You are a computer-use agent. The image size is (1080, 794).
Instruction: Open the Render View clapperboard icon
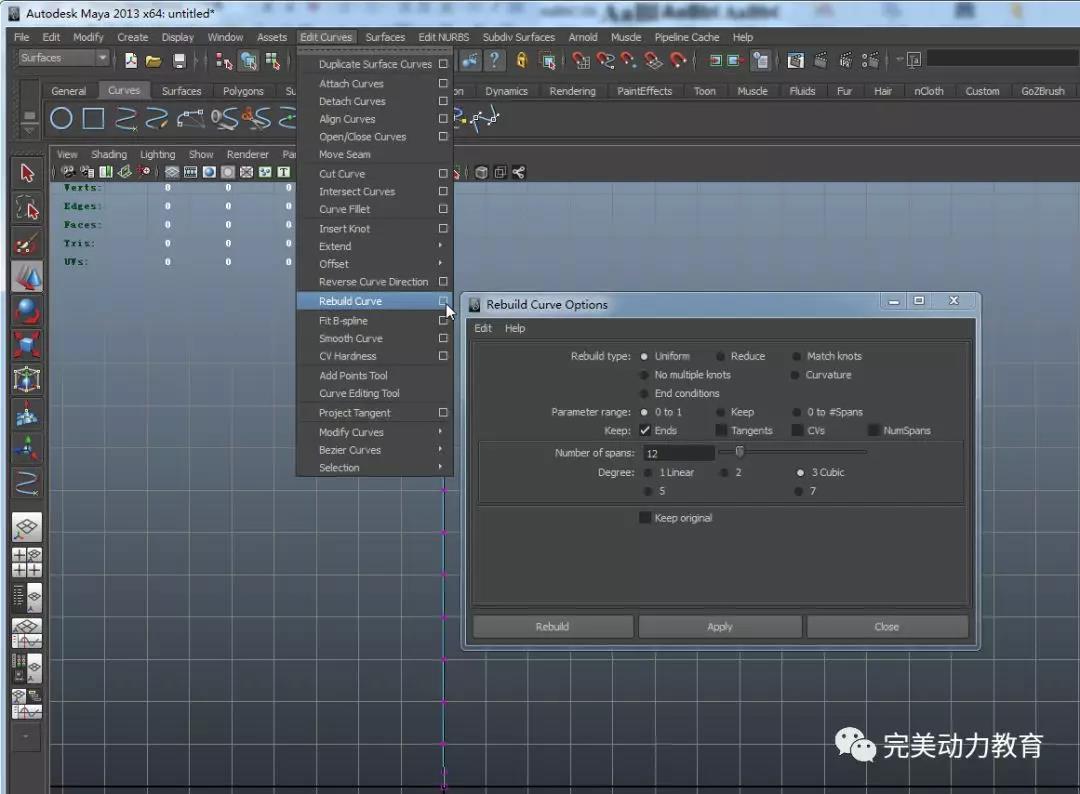[796, 61]
